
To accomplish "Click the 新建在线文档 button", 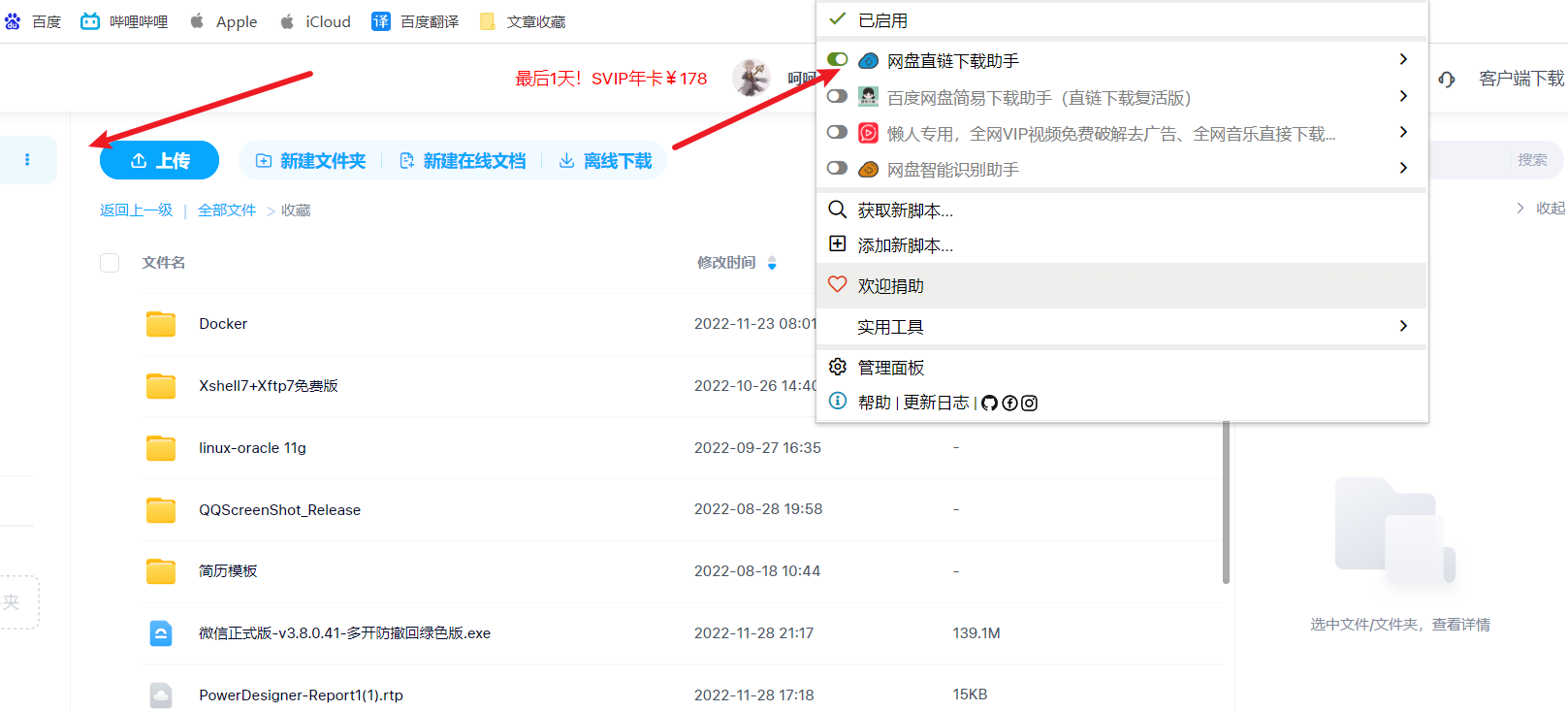I will pyautogui.click(x=463, y=161).
